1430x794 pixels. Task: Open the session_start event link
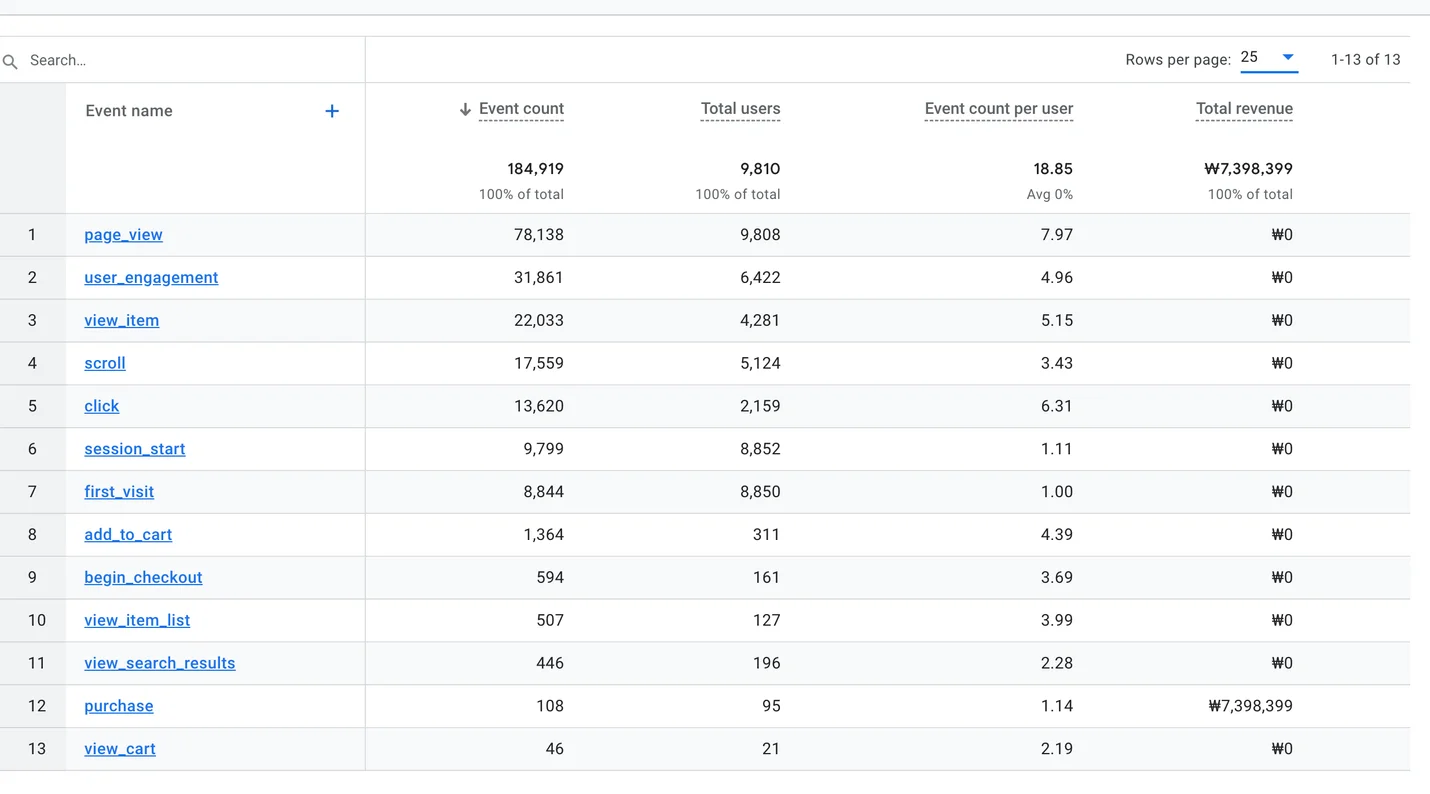(135, 450)
